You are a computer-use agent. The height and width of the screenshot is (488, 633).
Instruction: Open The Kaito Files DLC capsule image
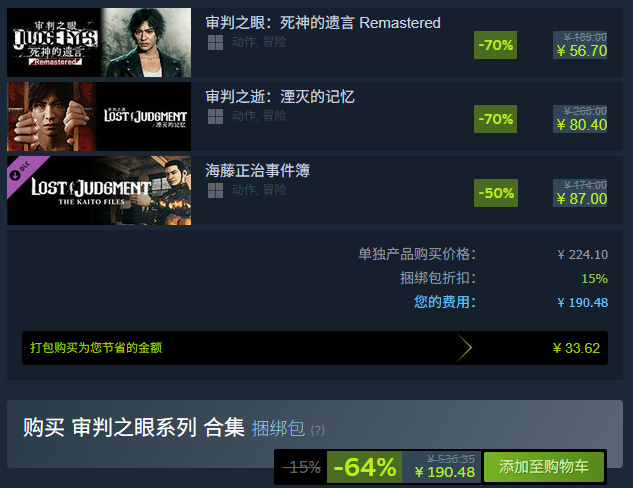99,191
